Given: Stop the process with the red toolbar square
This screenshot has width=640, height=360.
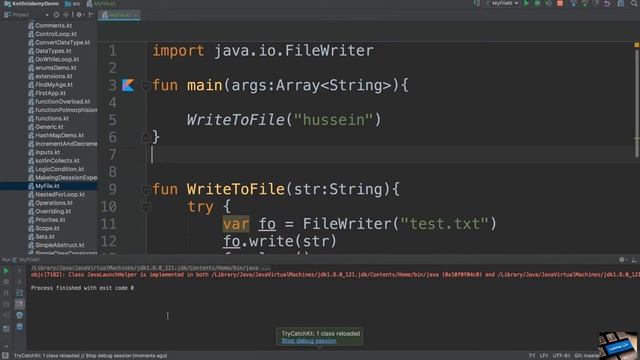Looking at the screenshot, I should click(560, 4).
